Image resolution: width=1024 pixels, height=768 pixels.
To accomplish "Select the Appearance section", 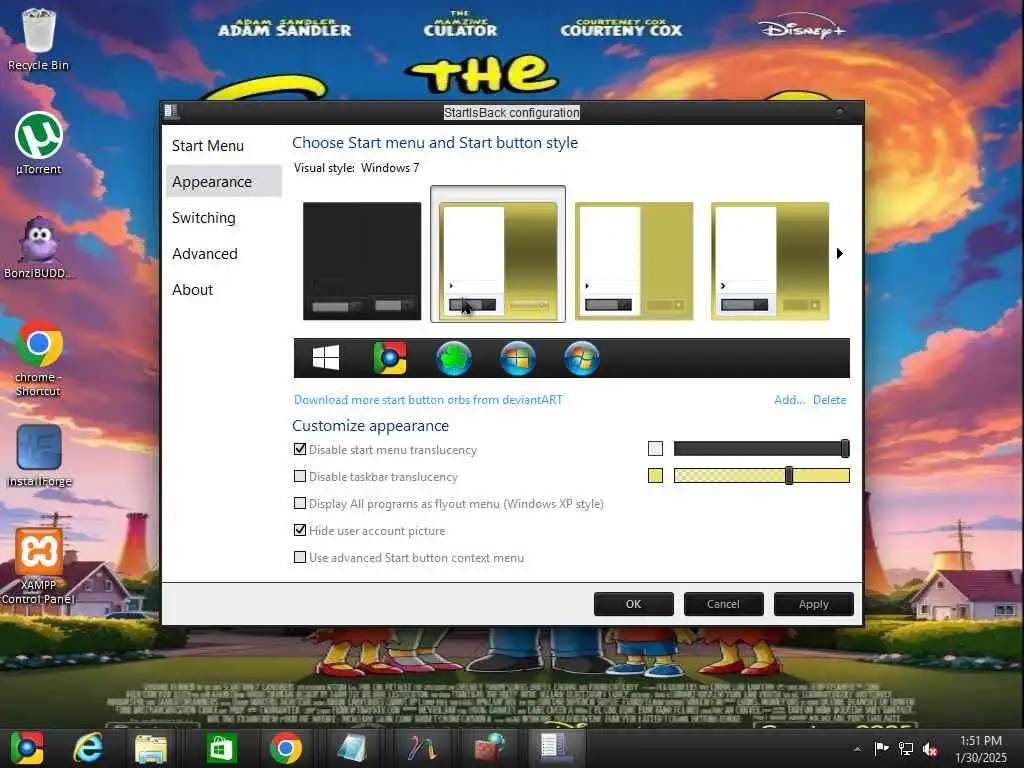I will 224,182.
